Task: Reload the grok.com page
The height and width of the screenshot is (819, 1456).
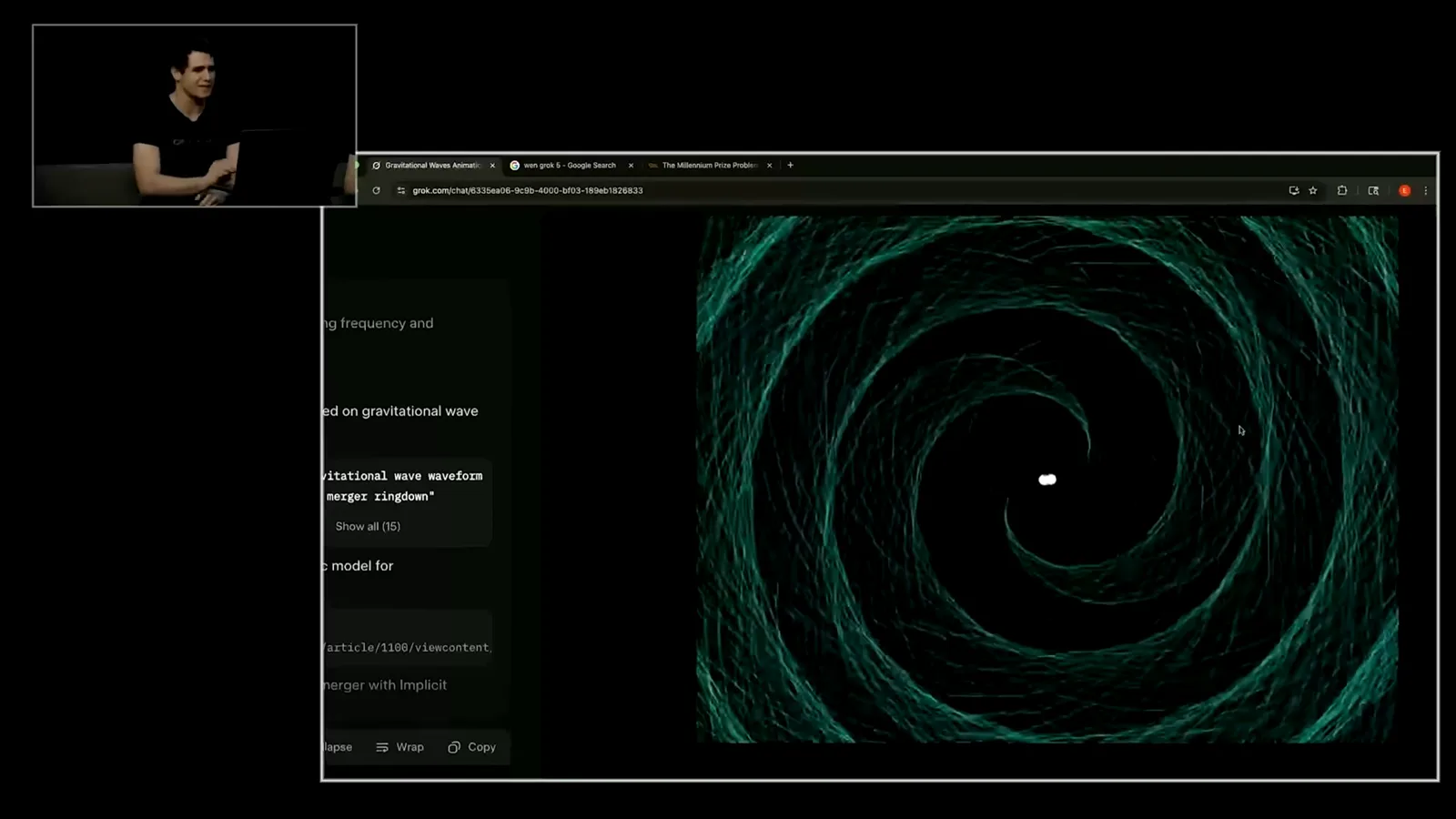Action: point(376,190)
